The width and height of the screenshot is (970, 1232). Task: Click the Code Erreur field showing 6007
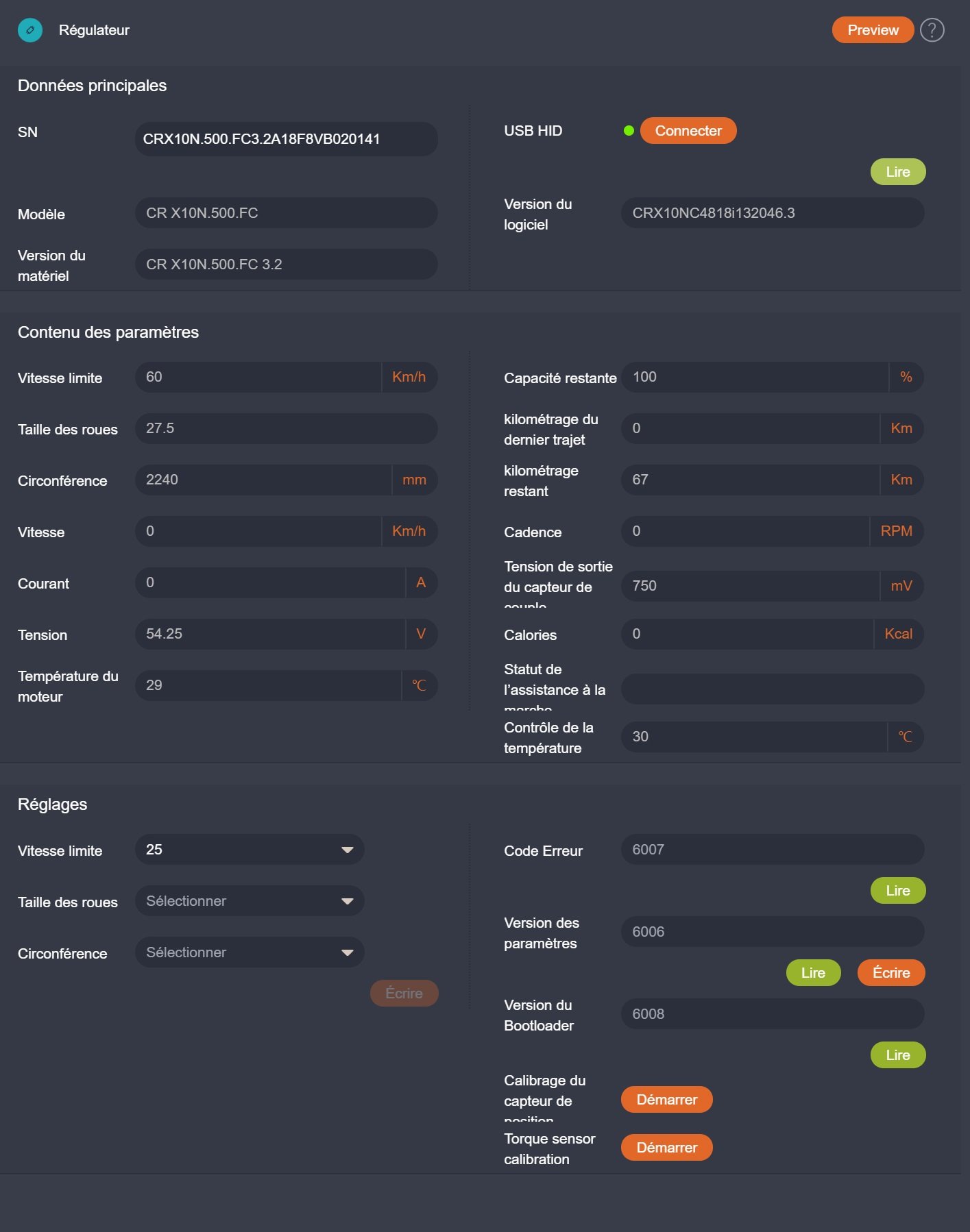click(x=773, y=850)
